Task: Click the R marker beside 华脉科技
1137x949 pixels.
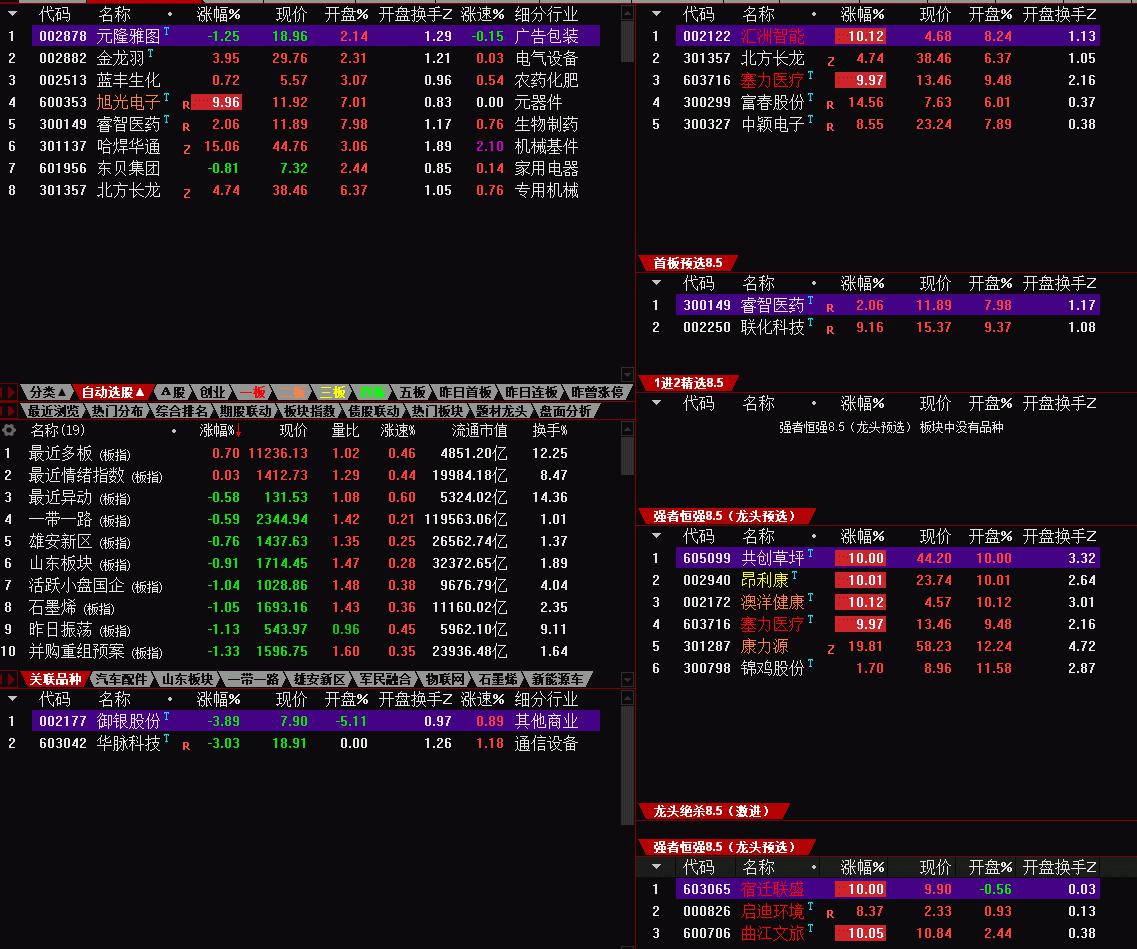Action: coord(186,746)
